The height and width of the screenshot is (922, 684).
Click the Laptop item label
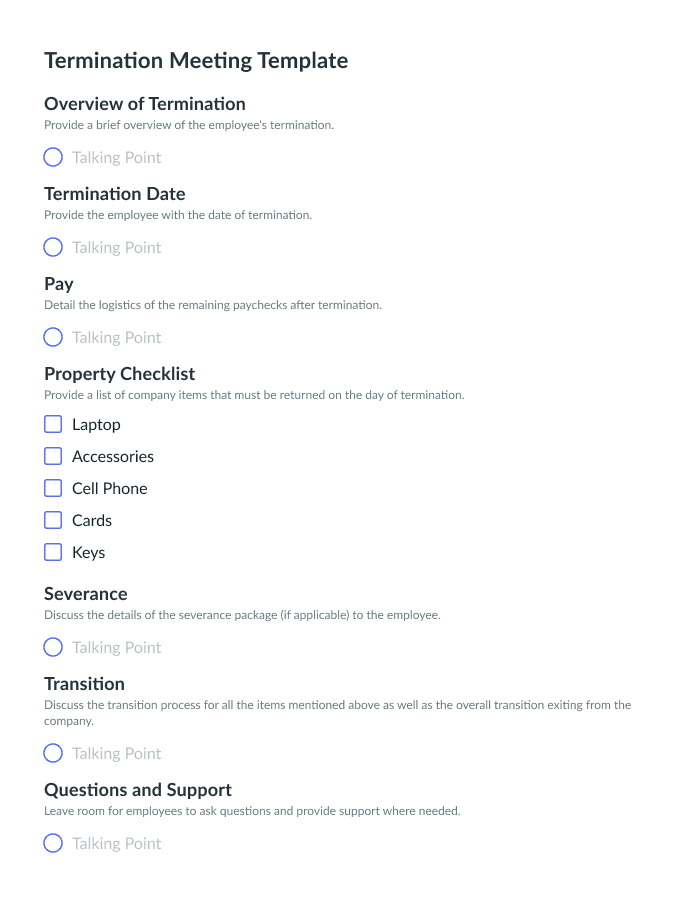pos(96,425)
